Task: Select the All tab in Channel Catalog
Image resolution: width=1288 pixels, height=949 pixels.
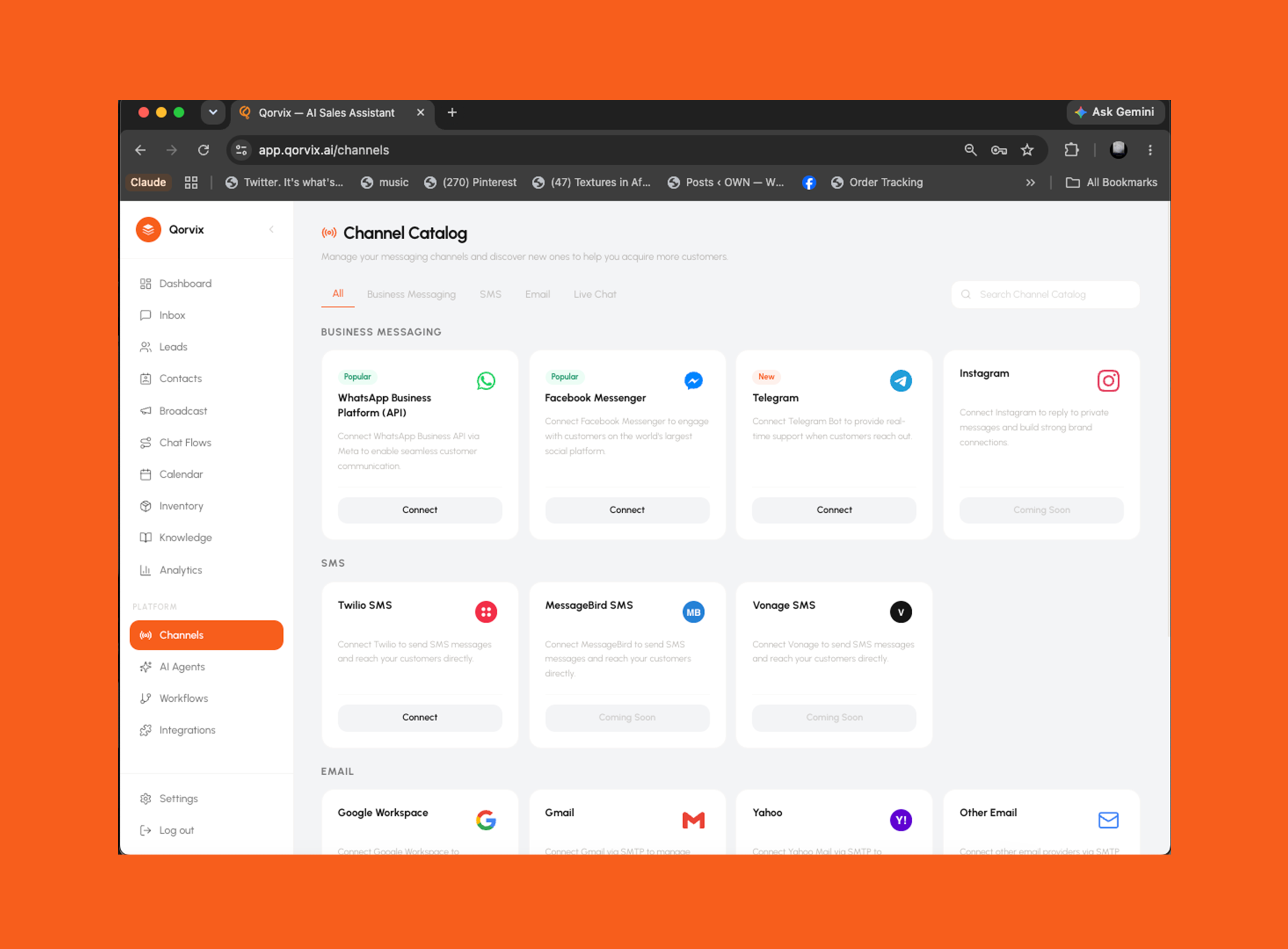Action: [x=338, y=294]
